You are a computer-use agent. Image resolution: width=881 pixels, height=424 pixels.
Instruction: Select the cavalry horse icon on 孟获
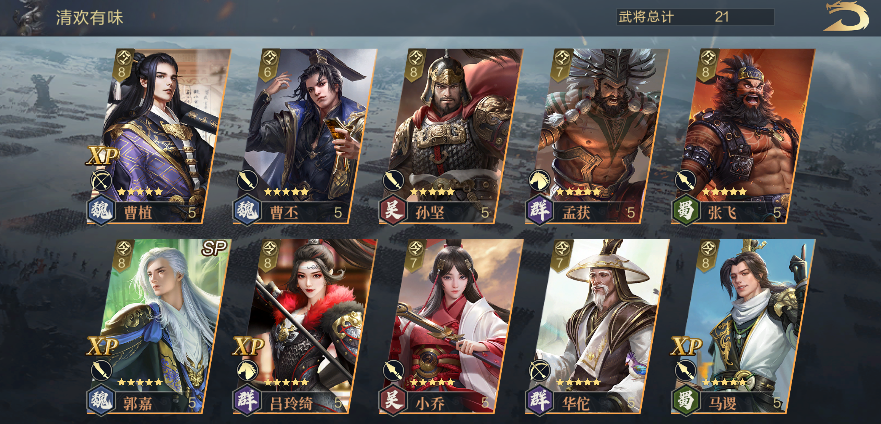[x=539, y=181]
